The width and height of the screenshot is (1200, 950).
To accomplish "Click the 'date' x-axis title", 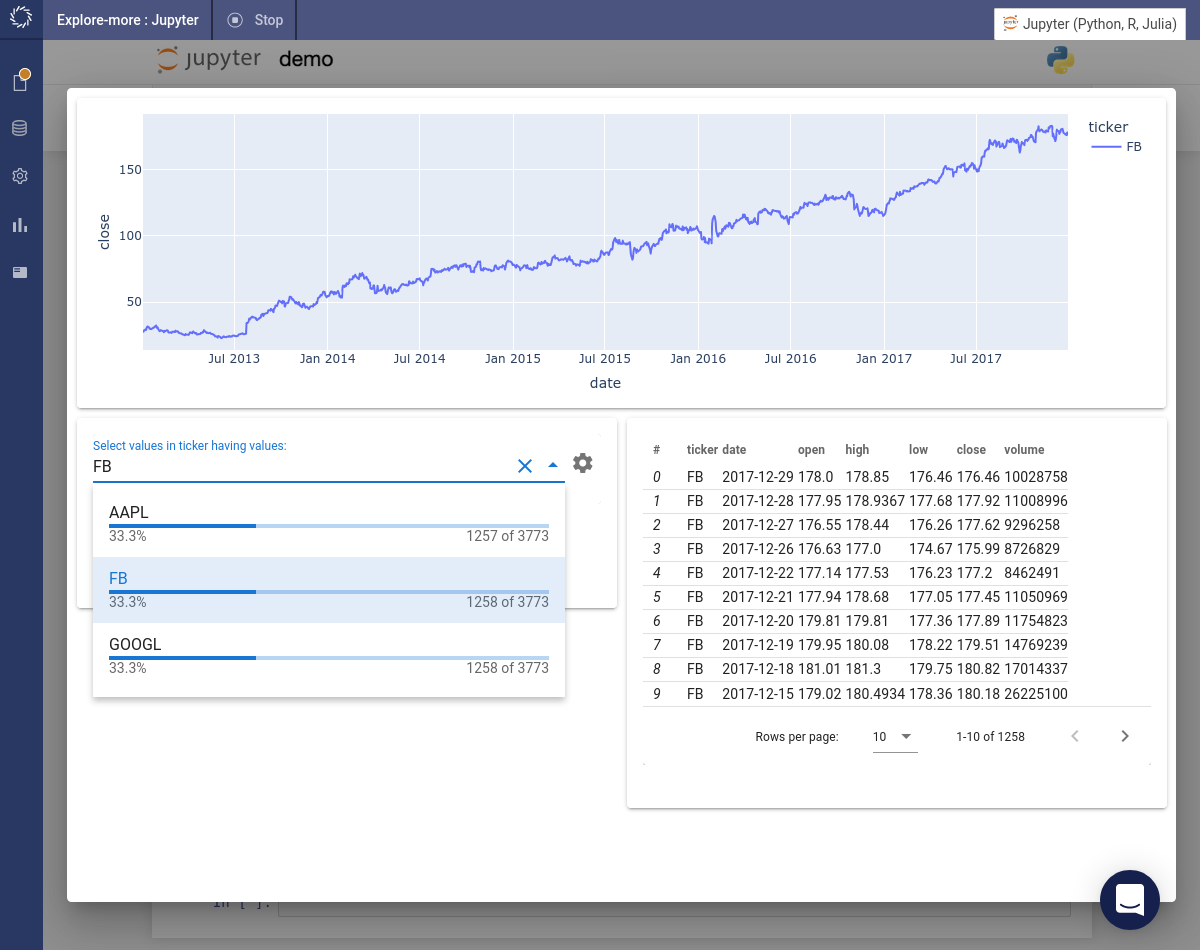I will 605,383.
